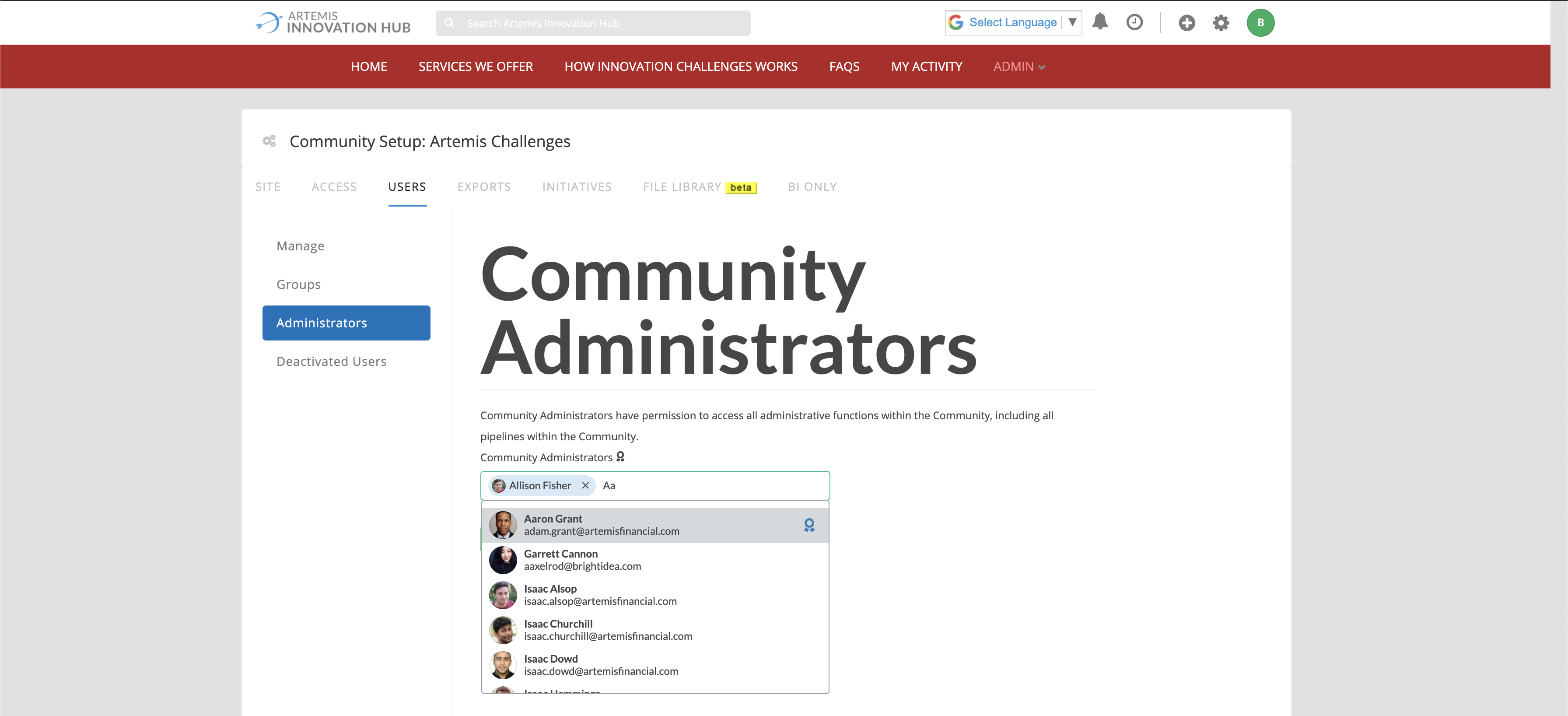
Task: Open FAQS page
Action: 843,67
